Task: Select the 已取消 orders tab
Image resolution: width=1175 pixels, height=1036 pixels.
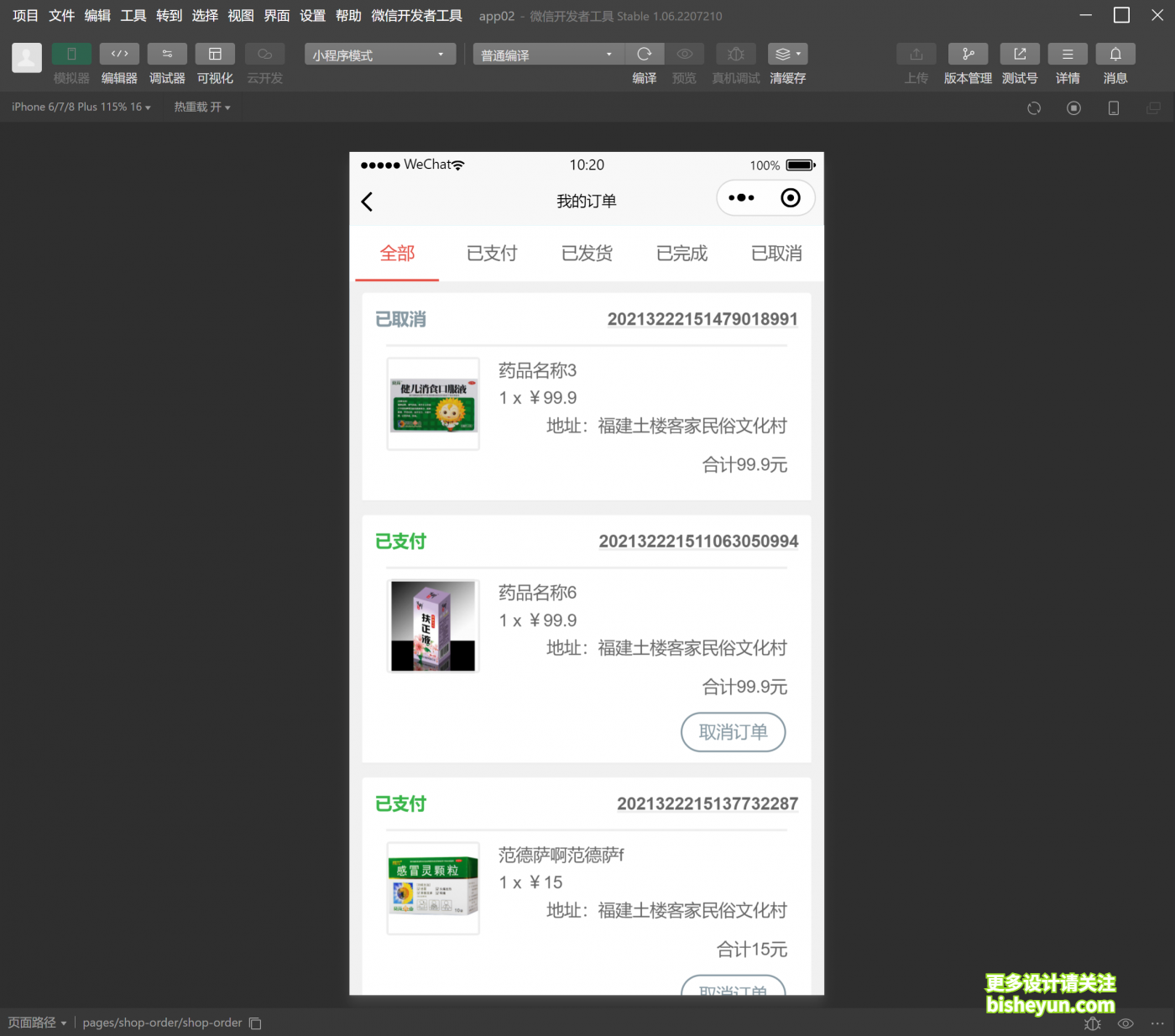Action: tap(776, 254)
